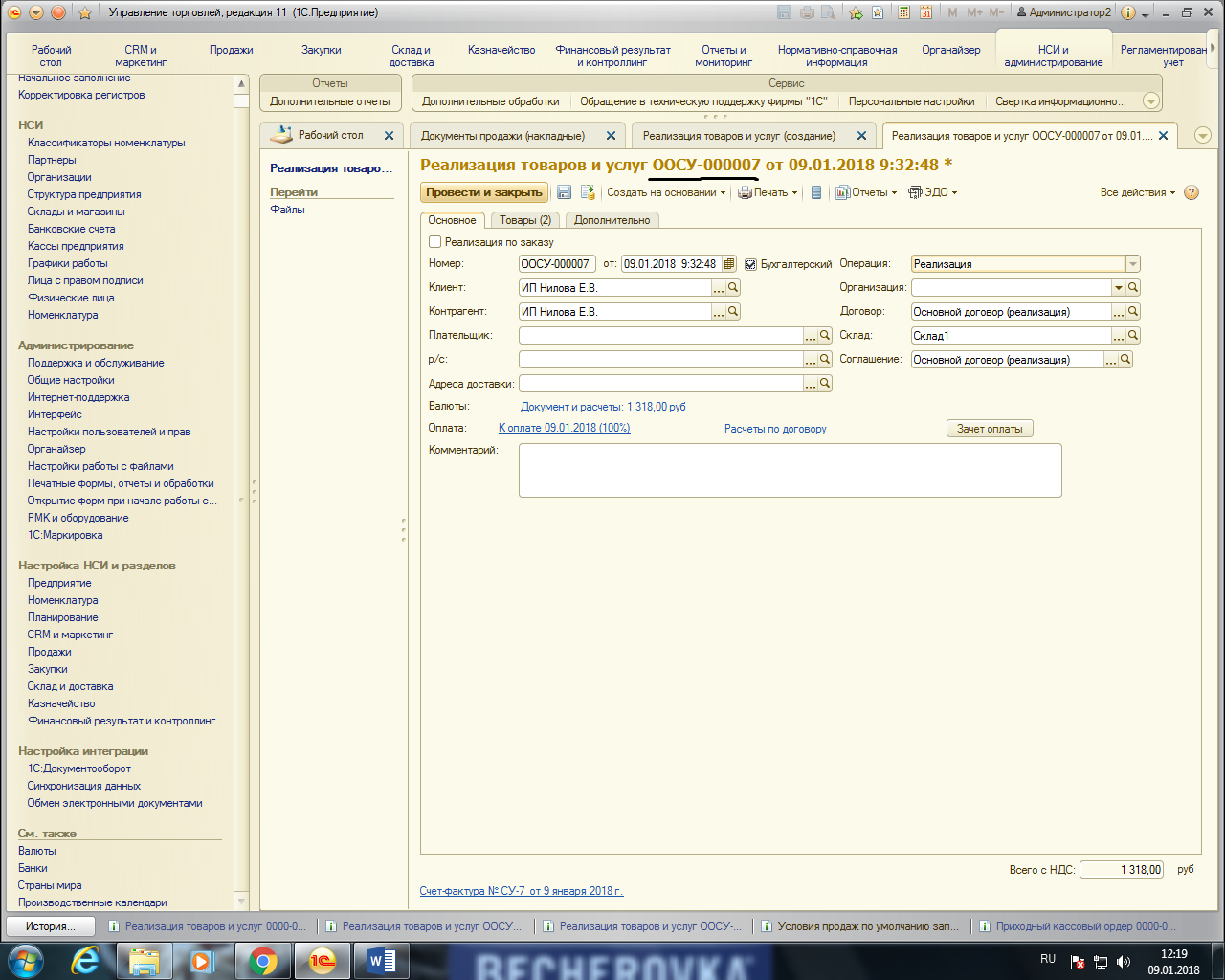Screen dimensions: 1225x980
Task: Open the Все действия menu
Action: pos(1138,192)
